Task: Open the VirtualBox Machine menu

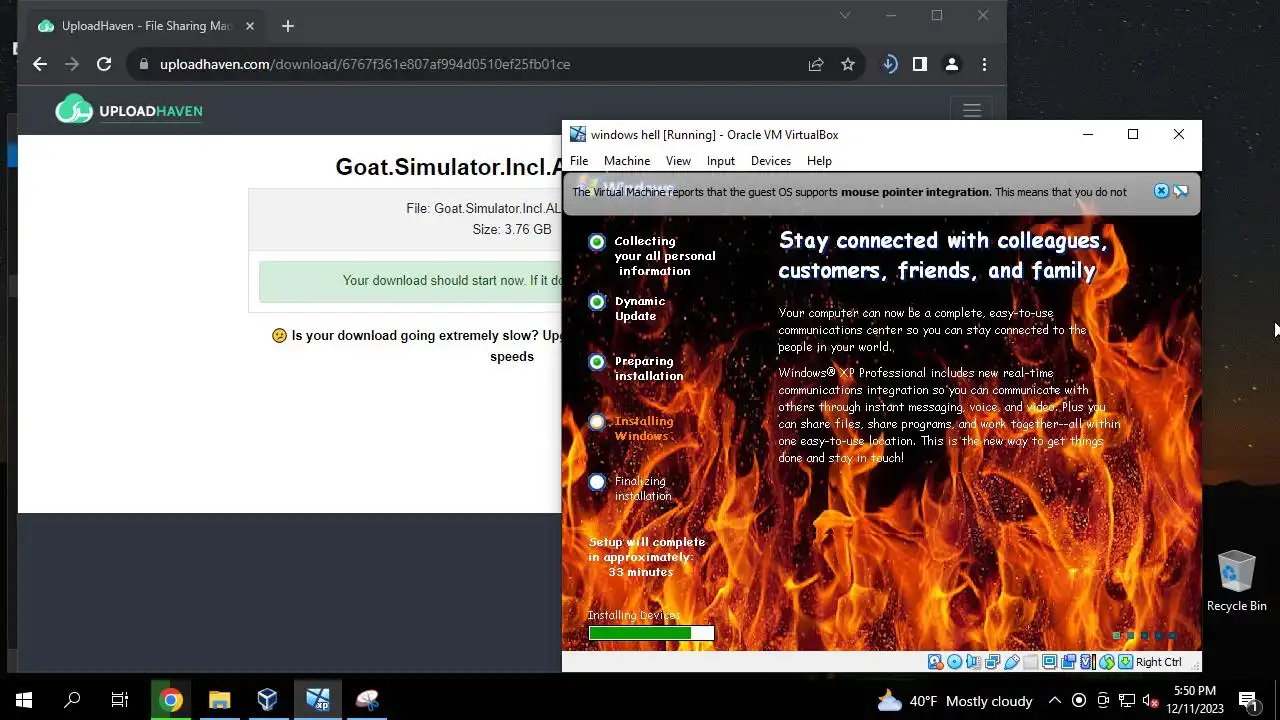Action: click(x=627, y=161)
